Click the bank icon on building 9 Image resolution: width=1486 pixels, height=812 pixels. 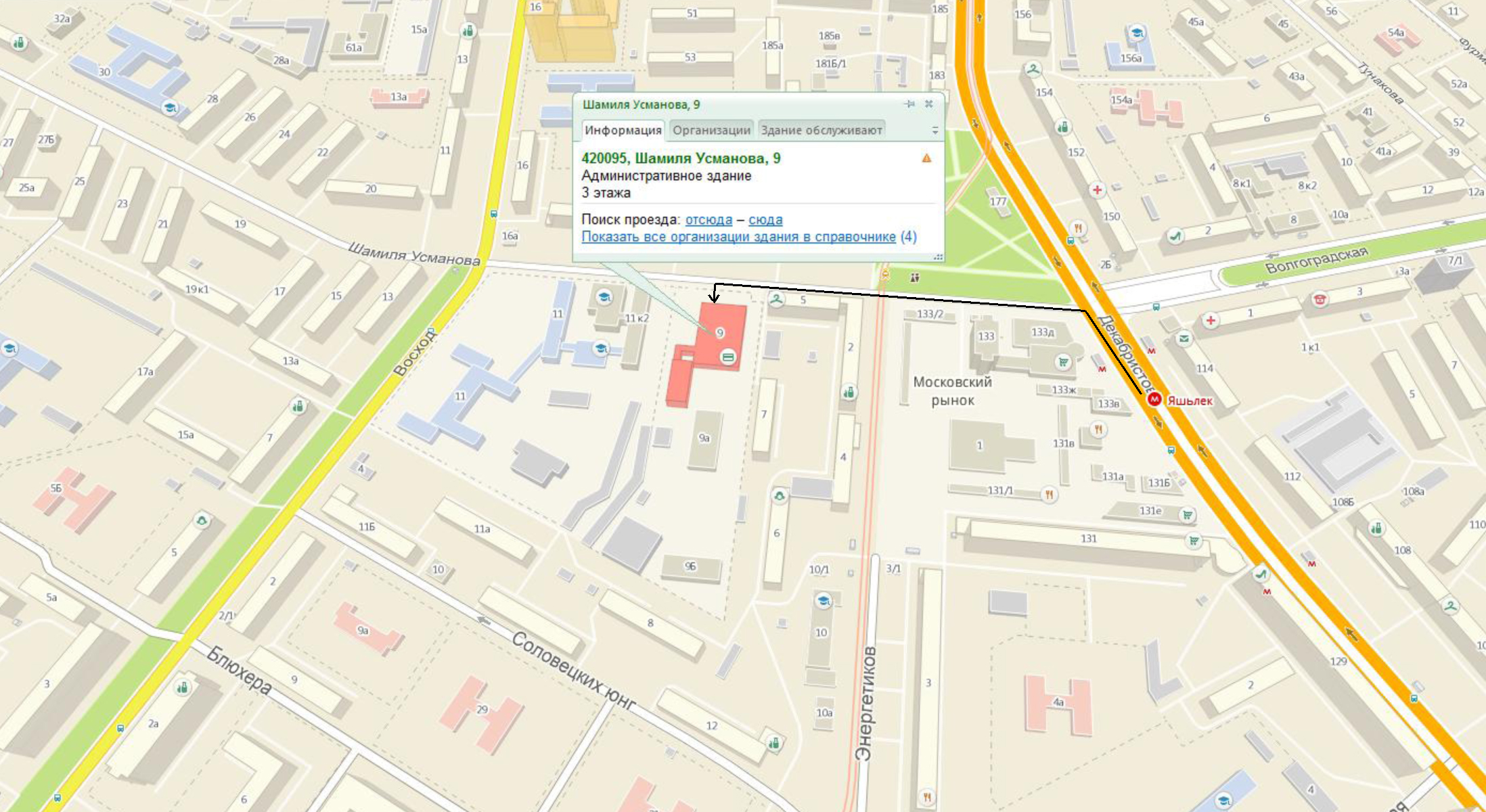tap(728, 357)
